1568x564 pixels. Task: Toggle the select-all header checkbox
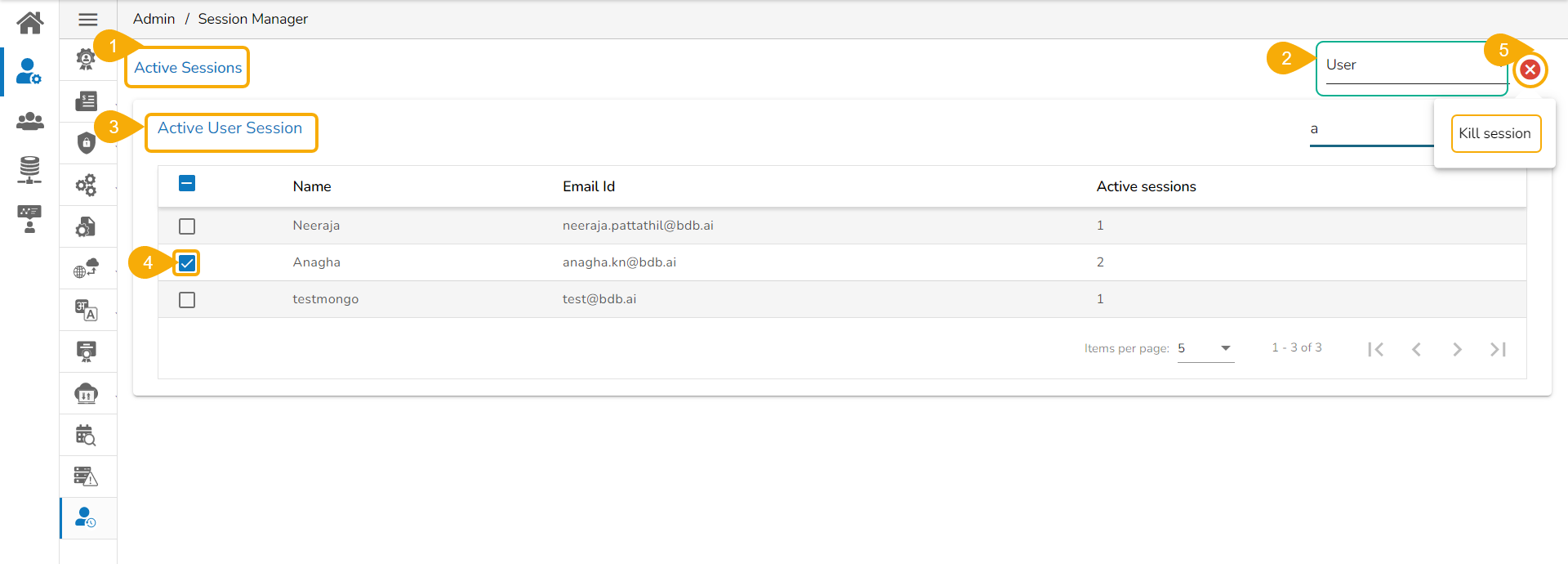(x=187, y=184)
